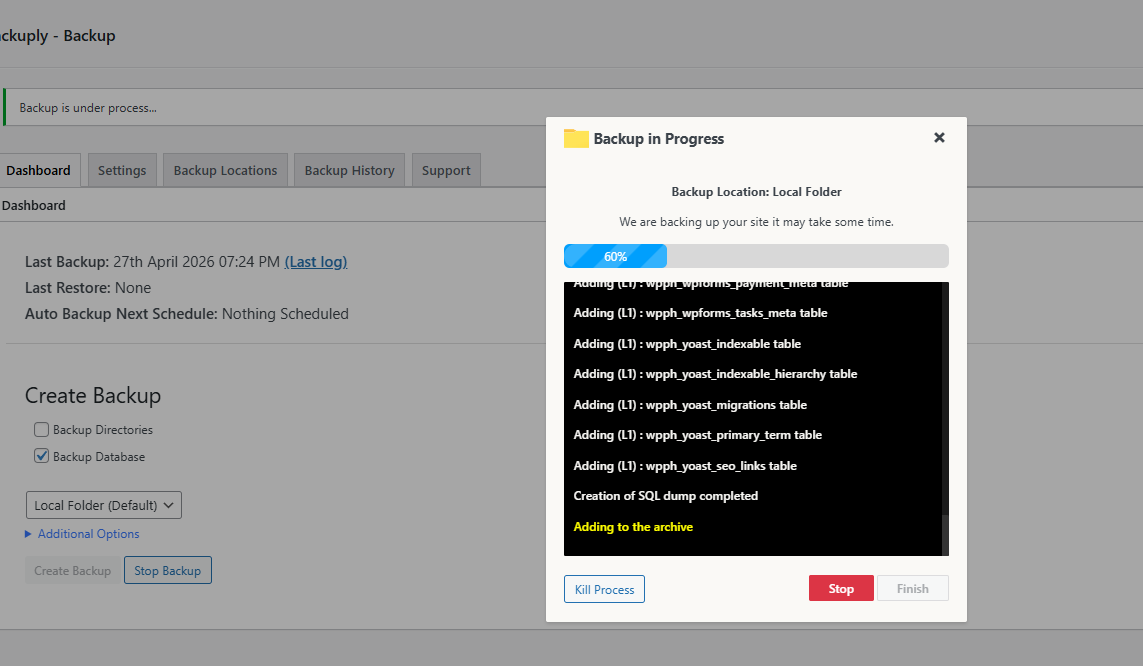This screenshot has width=1143, height=666.
Task: Enable the Backup Directories checkbox
Action: click(42, 429)
